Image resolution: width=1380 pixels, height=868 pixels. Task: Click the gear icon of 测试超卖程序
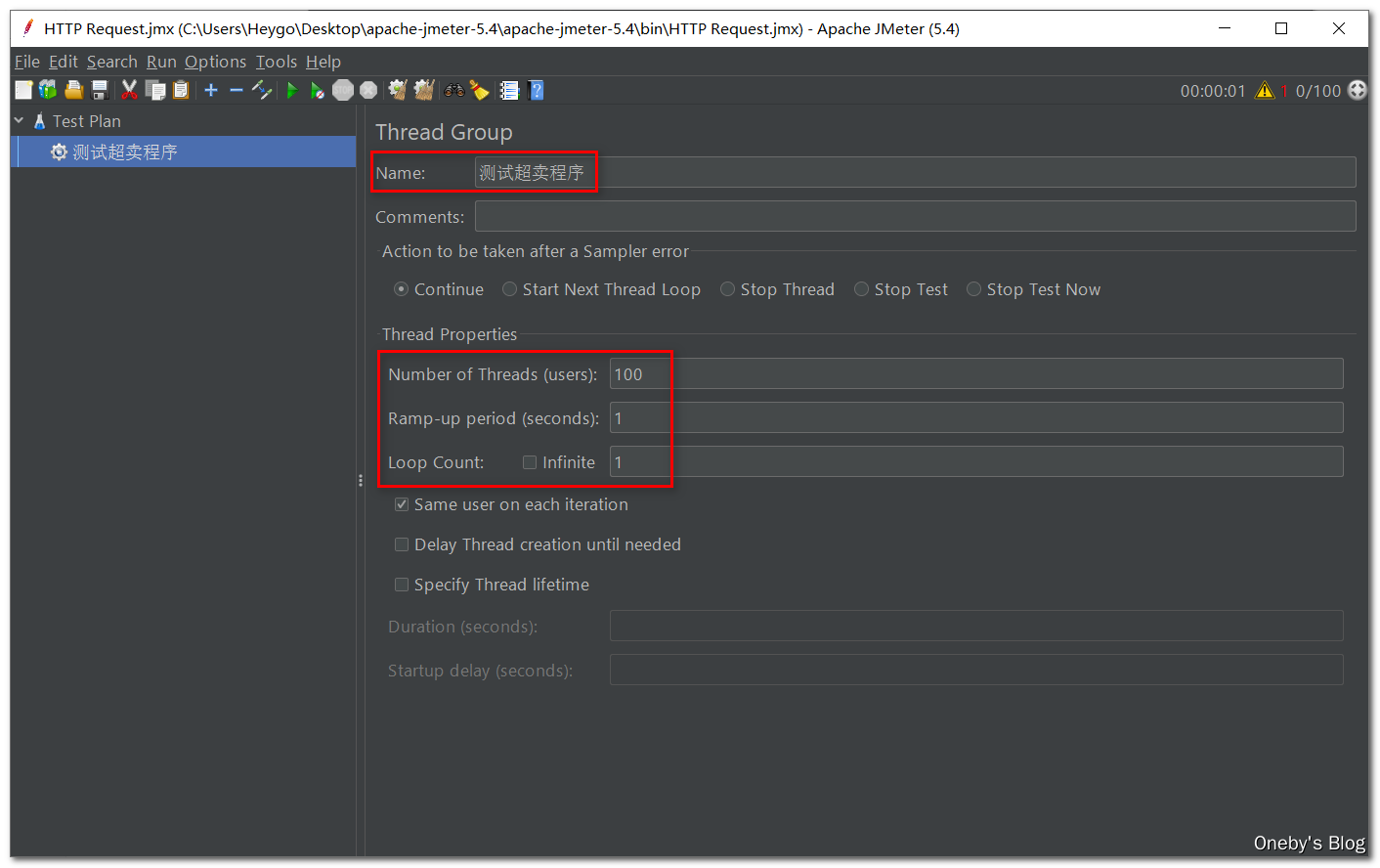click(59, 152)
